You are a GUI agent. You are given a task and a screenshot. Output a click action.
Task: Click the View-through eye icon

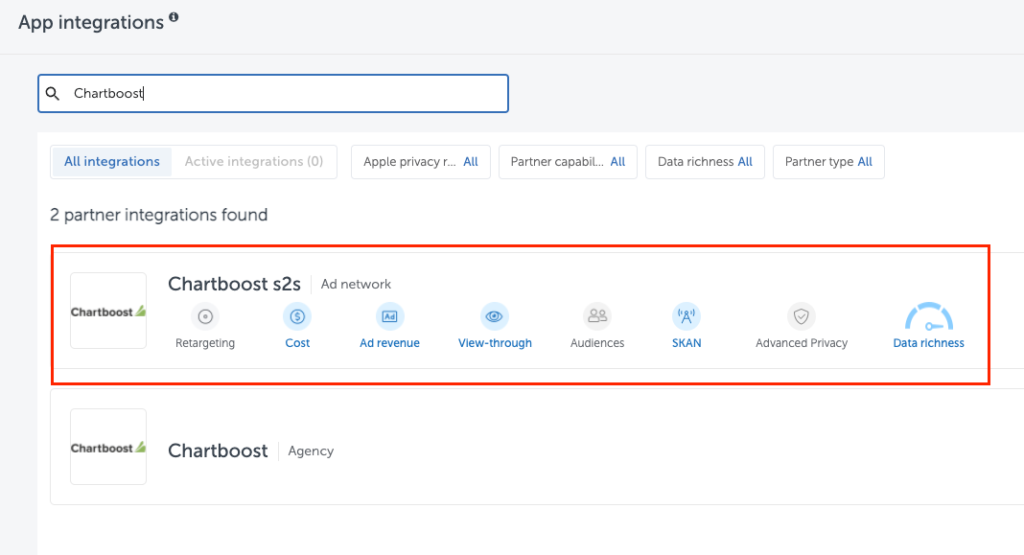tap(494, 317)
